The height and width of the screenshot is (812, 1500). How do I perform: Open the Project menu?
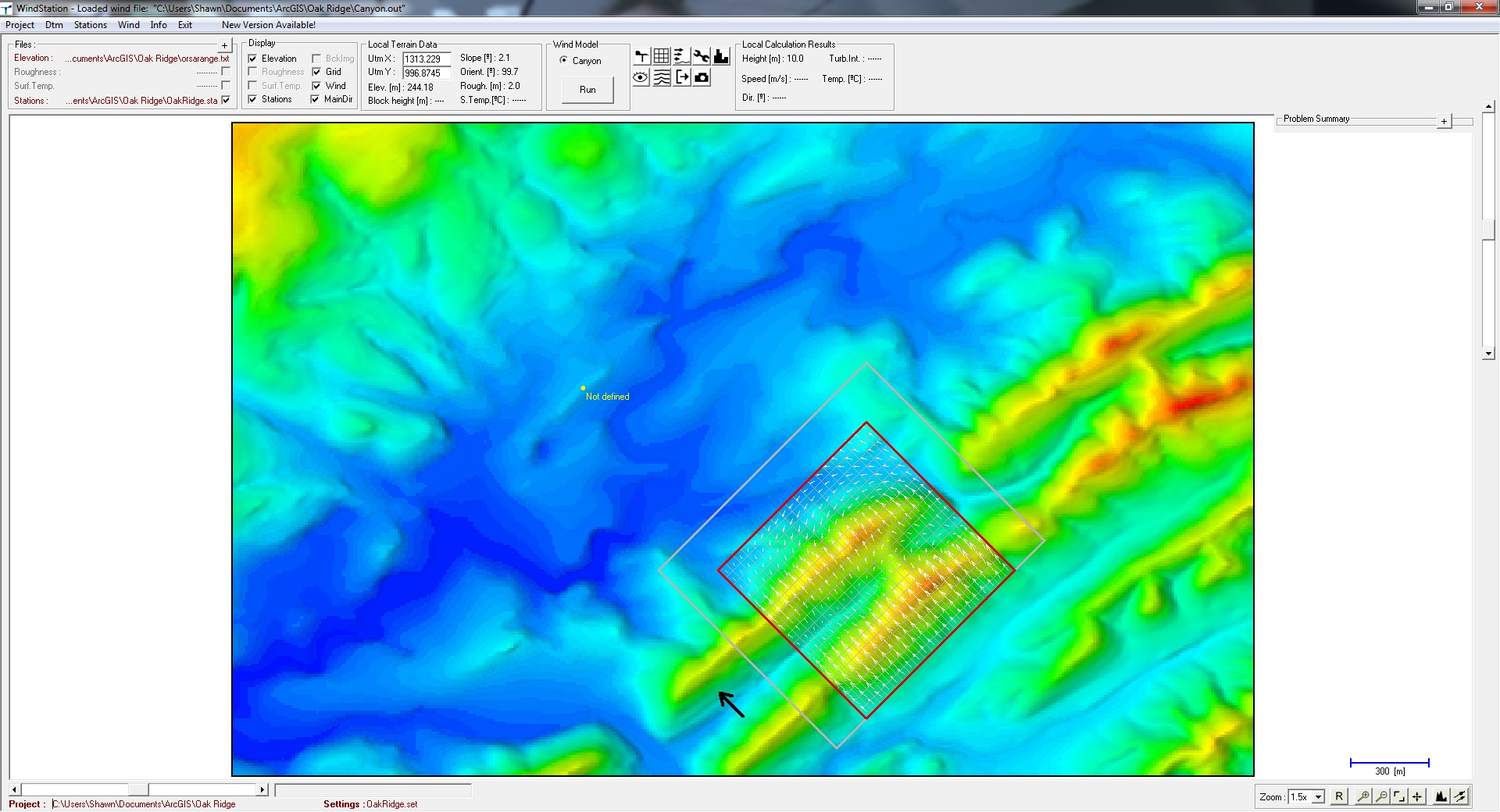[20, 25]
